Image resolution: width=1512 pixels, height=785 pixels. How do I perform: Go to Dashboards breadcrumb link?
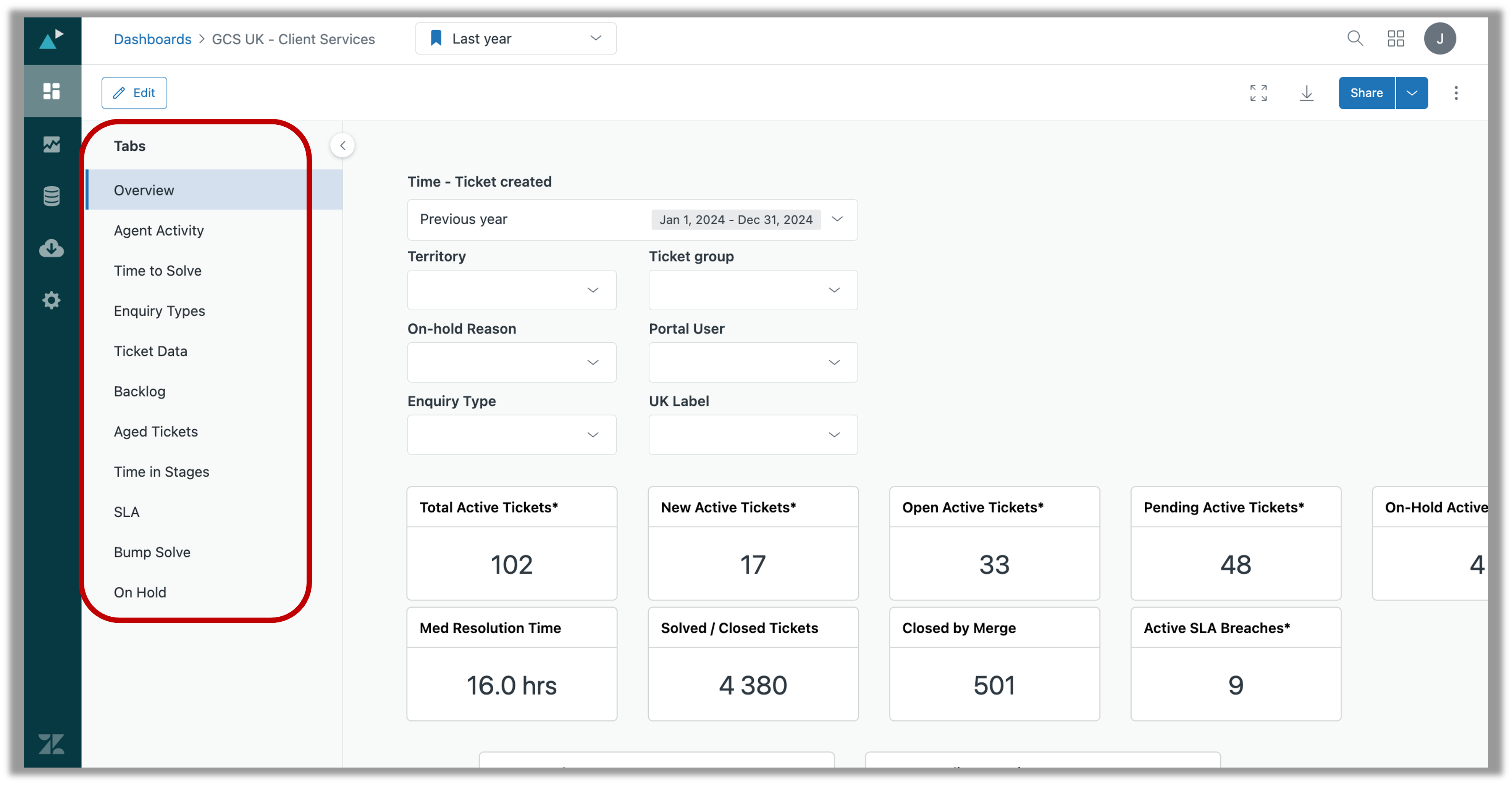[x=152, y=39]
